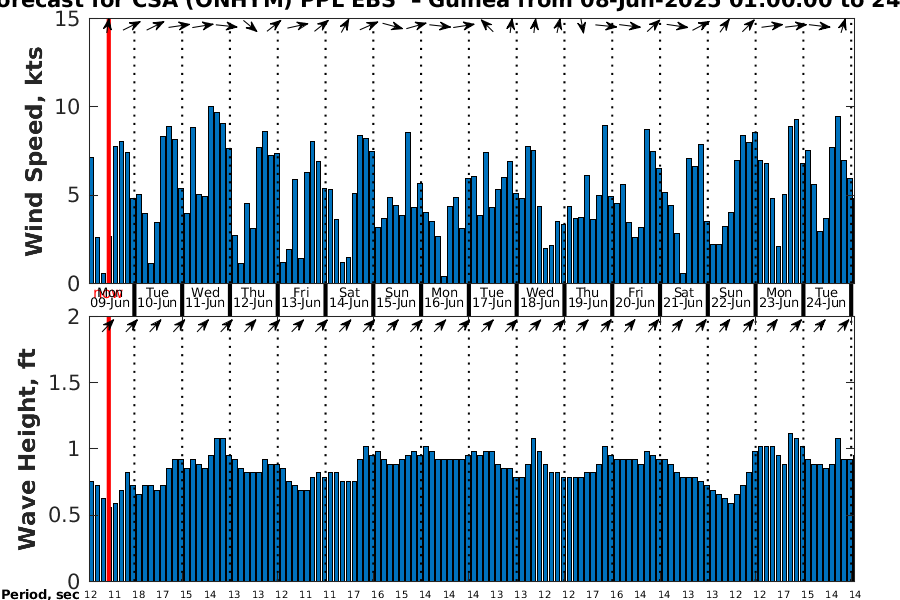Select the 'Thu 12-Jun' date label
The image size is (900, 600).
click(x=253, y=298)
